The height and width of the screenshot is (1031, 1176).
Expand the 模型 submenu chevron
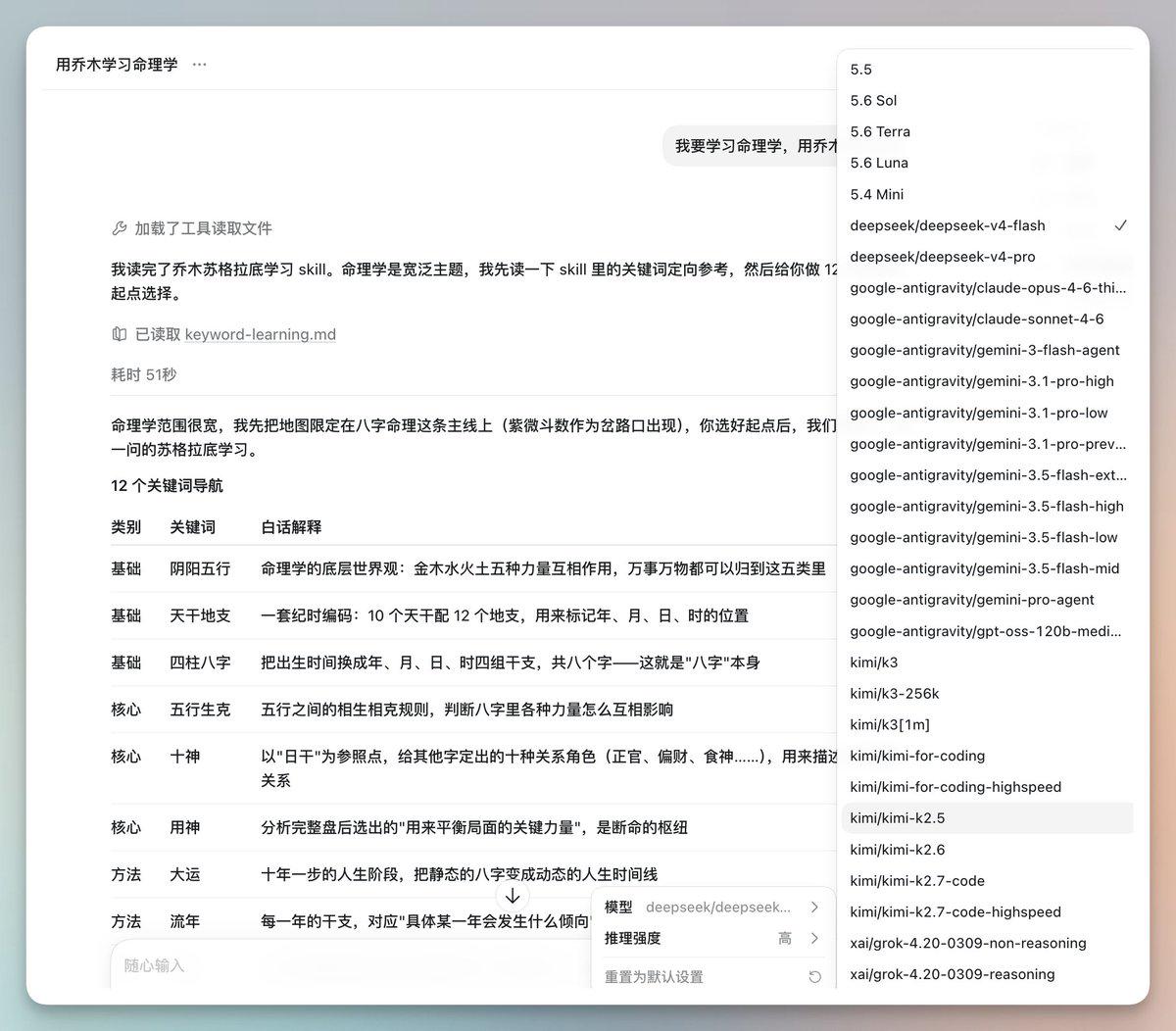(x=814, y=908)
